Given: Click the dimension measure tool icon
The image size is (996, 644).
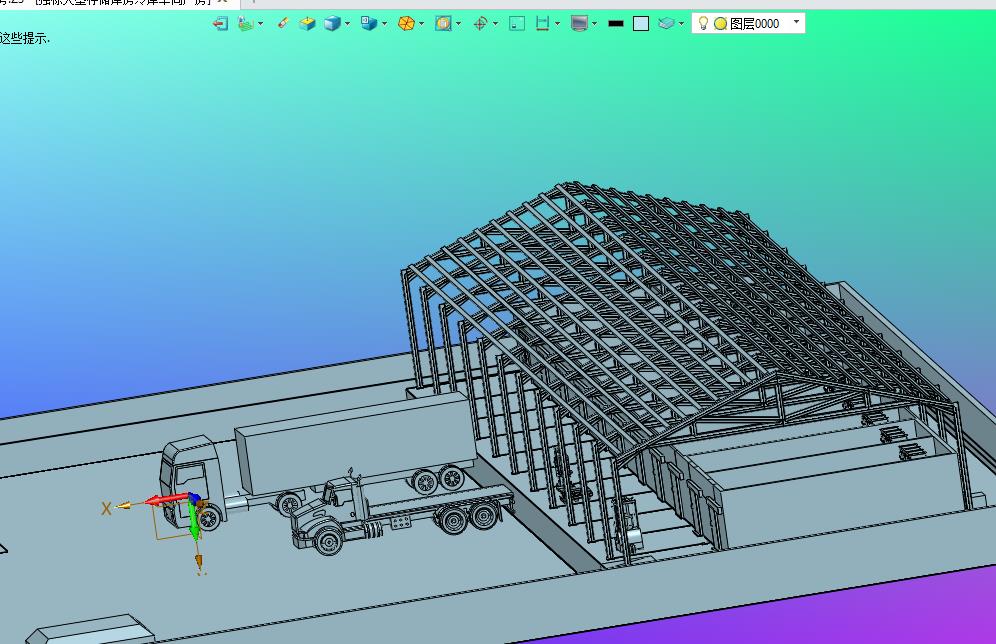Looking at the screenshot, I should coord(542,24).
